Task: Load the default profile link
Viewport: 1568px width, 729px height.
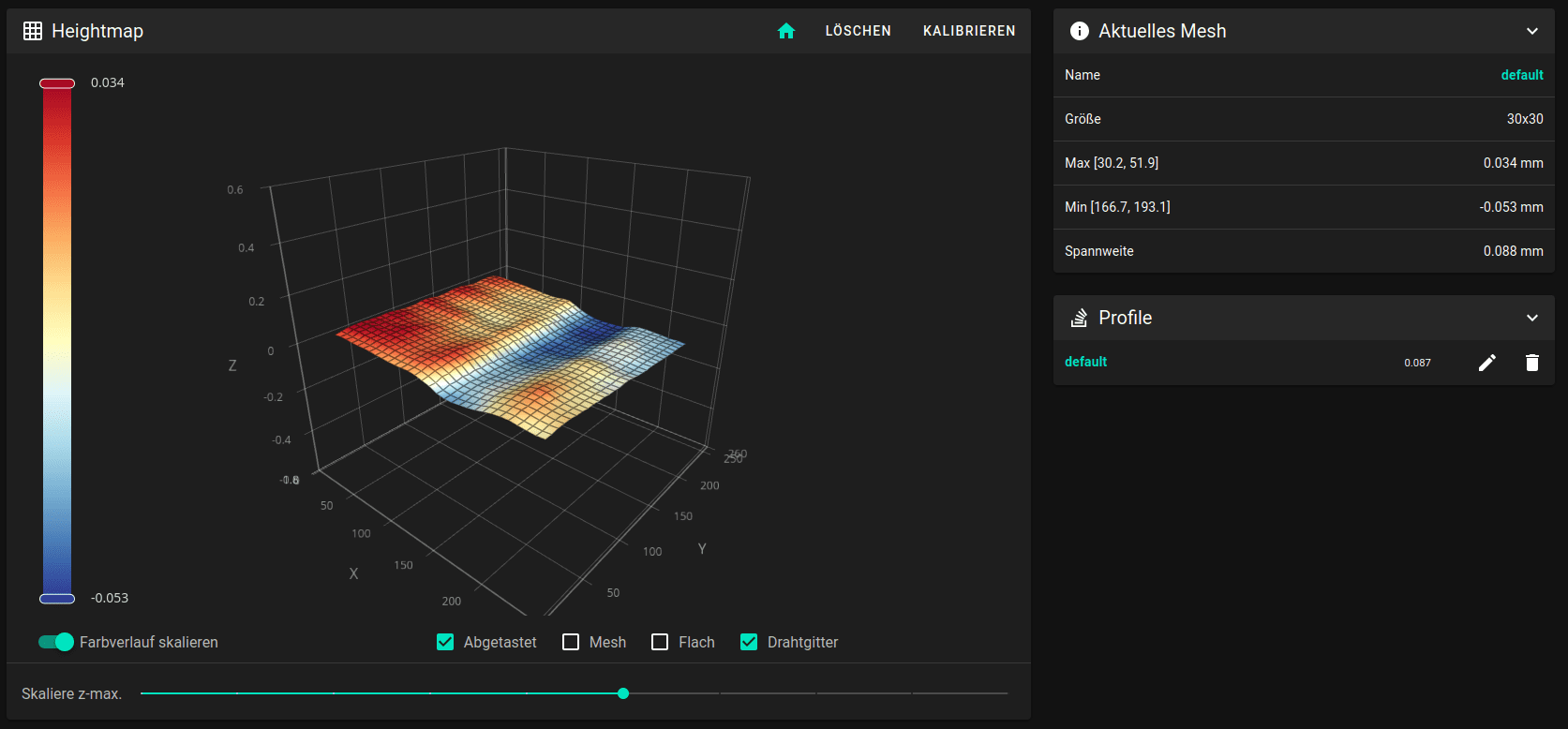Action: coord(1085,362)
